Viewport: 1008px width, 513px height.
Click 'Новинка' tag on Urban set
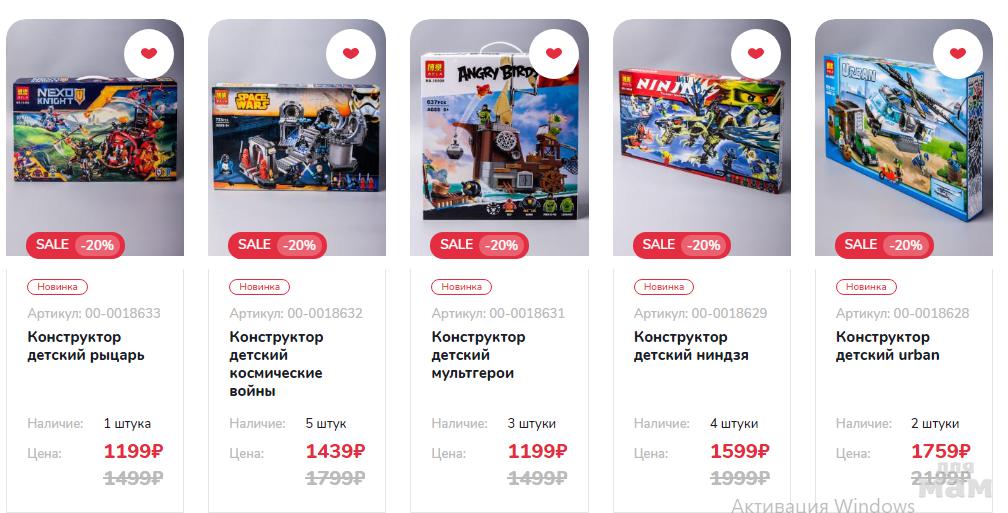pos(865,287)
